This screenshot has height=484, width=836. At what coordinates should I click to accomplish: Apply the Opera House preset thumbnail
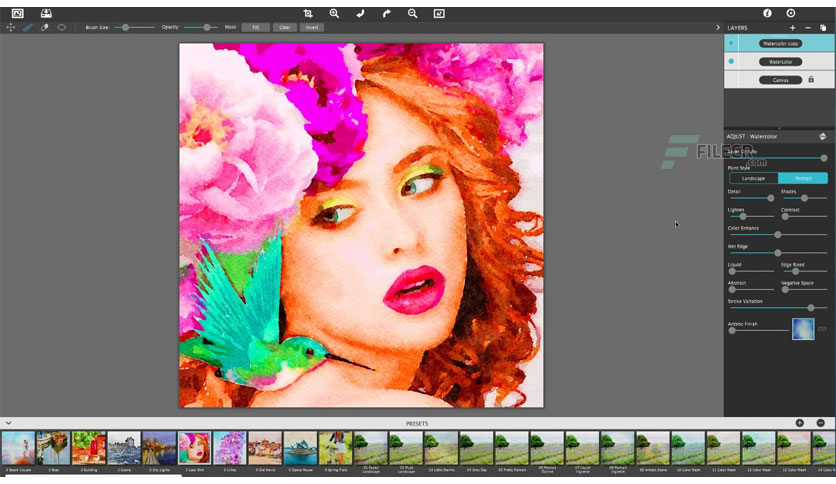coord(300,448)
